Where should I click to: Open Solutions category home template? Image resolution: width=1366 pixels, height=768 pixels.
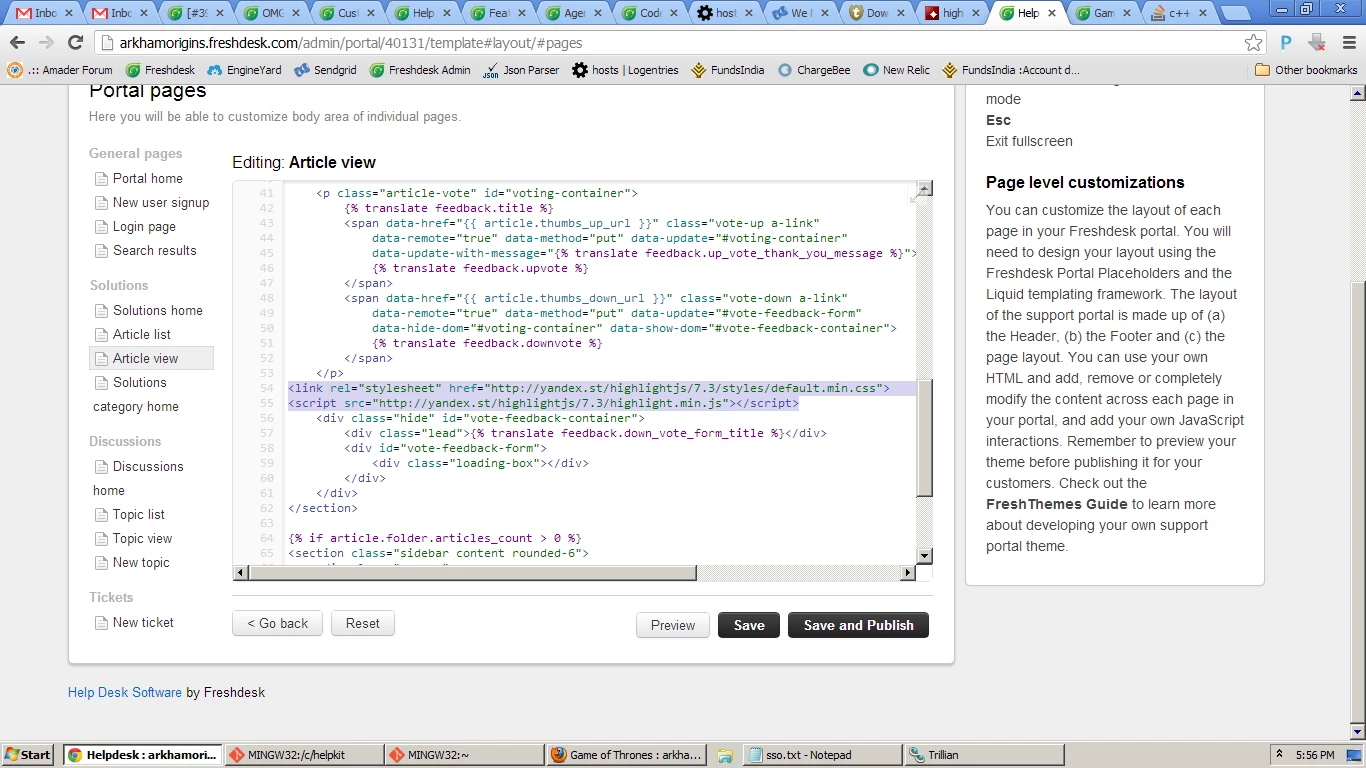tap(136, 394)
